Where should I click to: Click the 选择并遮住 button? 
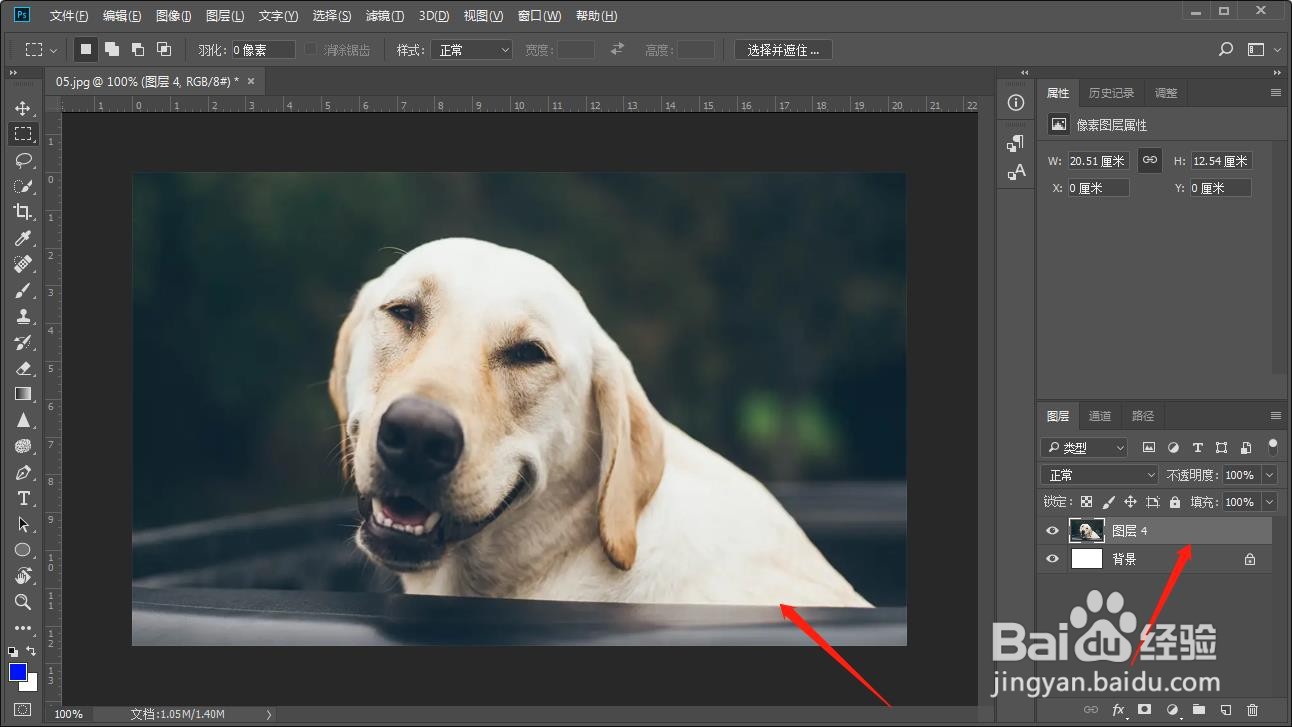coord(783,50)
